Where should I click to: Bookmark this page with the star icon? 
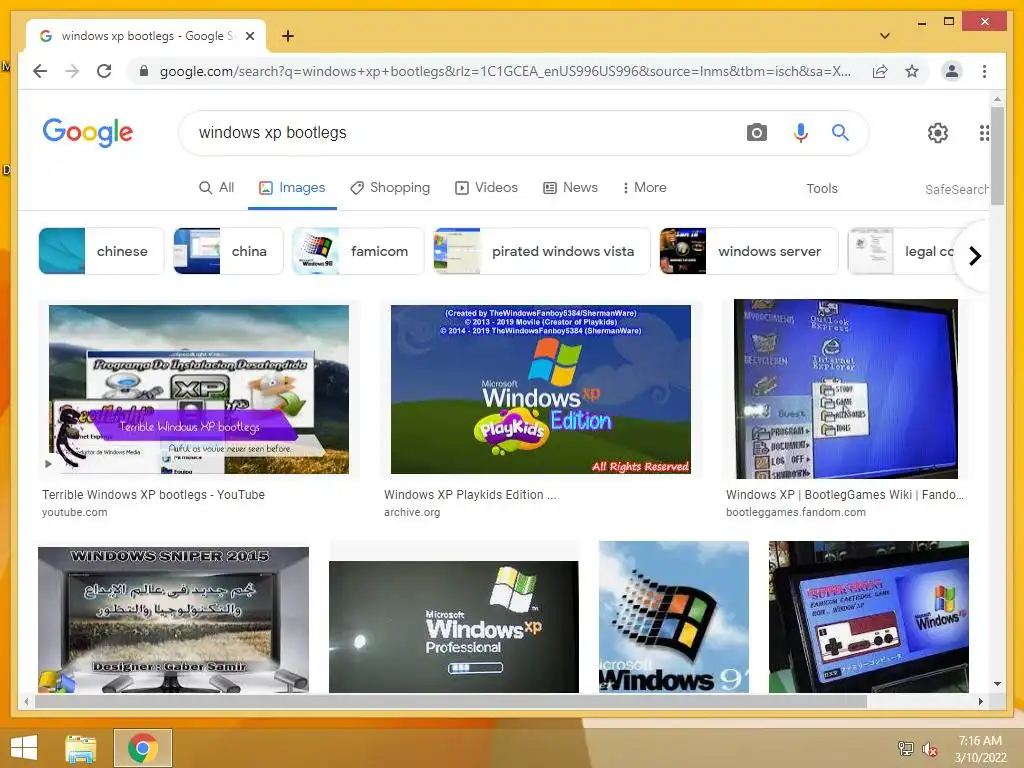click(912, 71)
